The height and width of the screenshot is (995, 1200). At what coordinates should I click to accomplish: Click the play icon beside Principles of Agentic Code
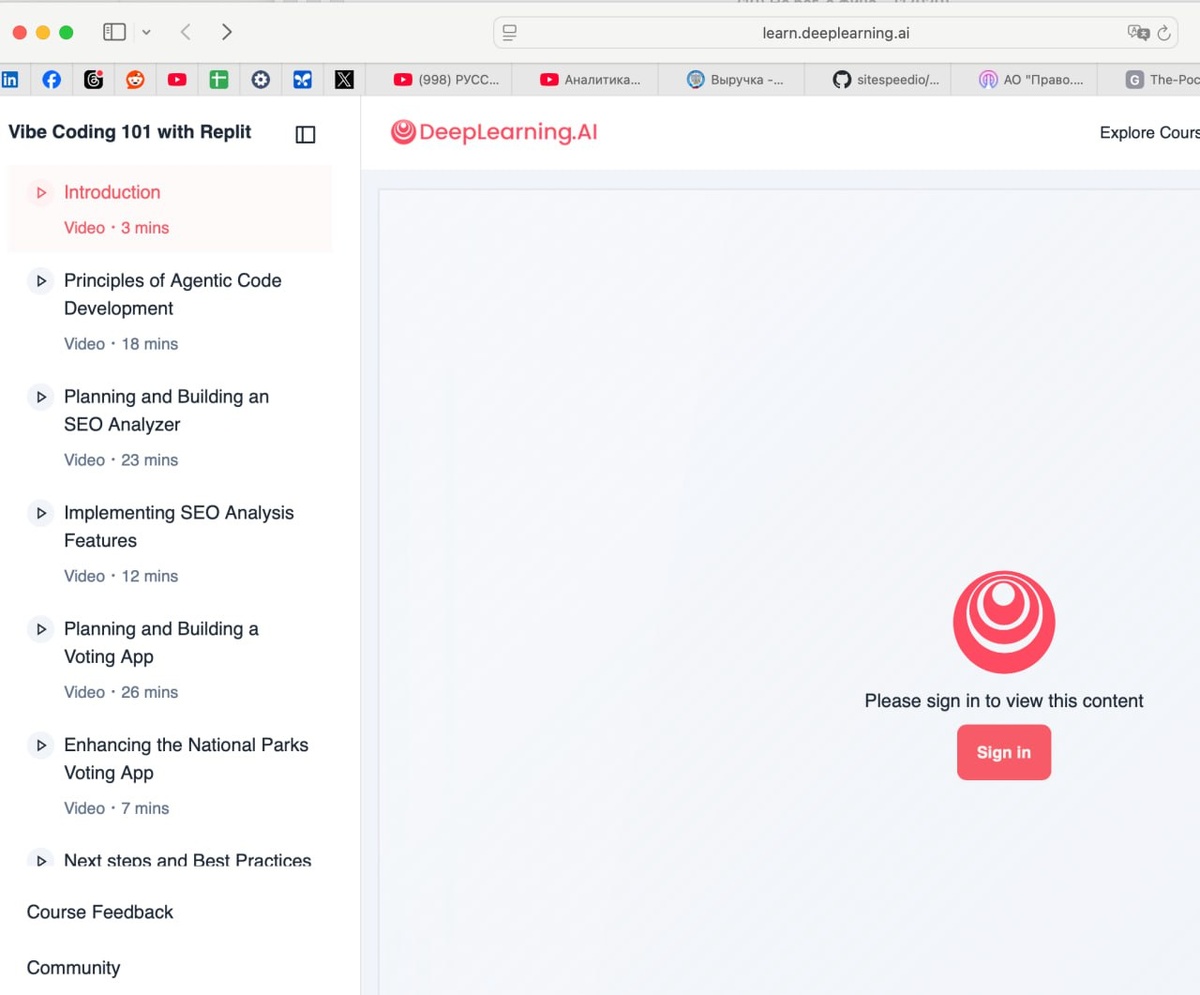(x=40, y=281)
